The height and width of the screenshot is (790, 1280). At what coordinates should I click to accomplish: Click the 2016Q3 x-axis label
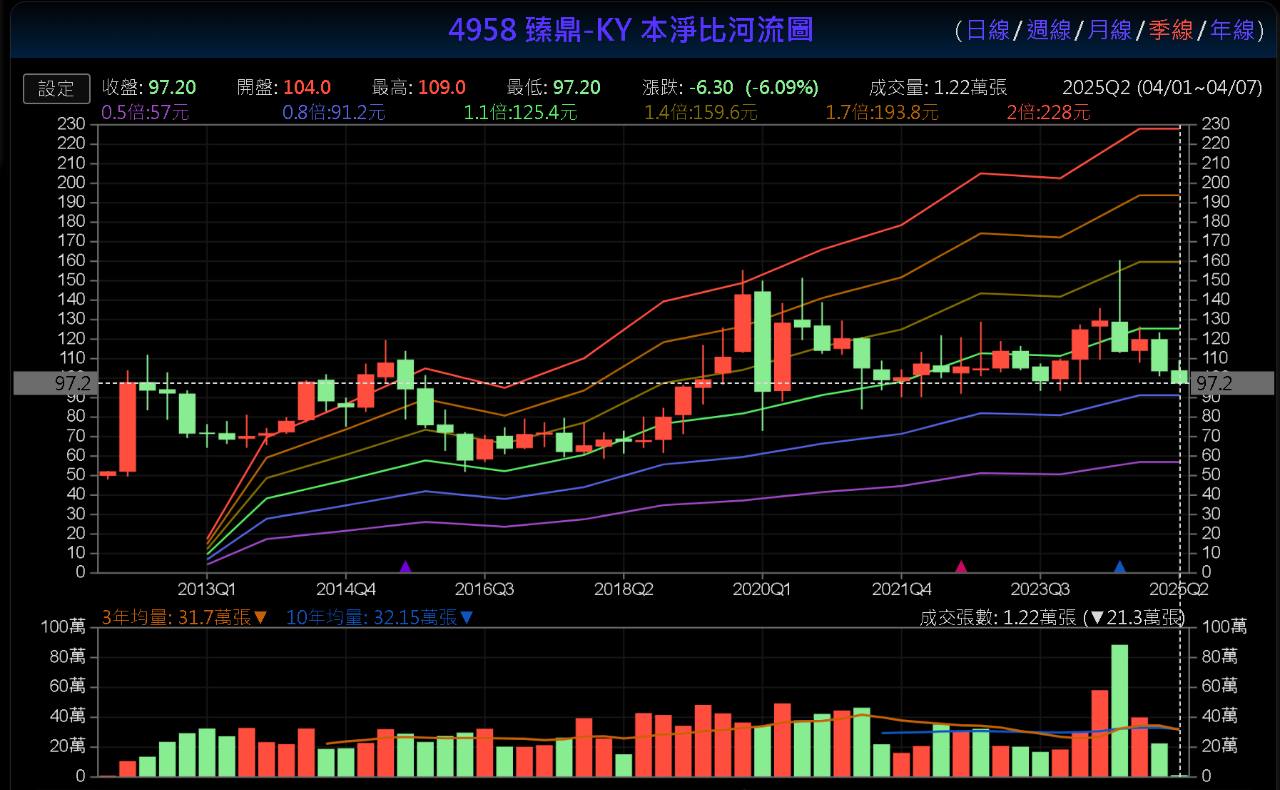[484, 588]
